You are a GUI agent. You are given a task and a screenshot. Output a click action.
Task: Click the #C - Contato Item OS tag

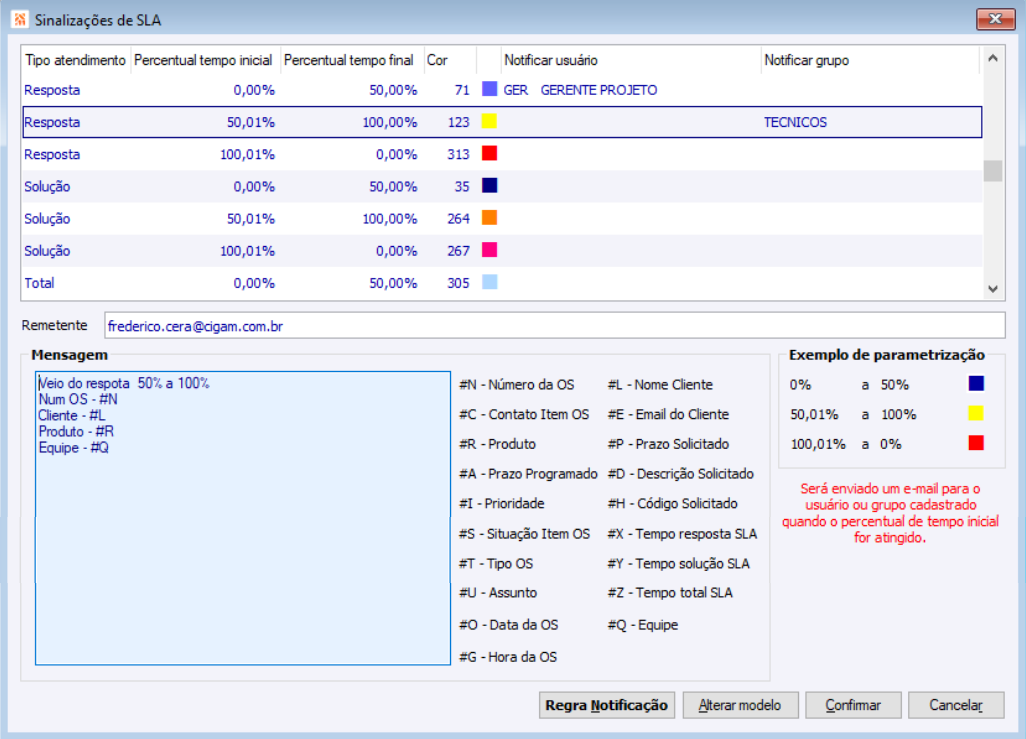523,414
